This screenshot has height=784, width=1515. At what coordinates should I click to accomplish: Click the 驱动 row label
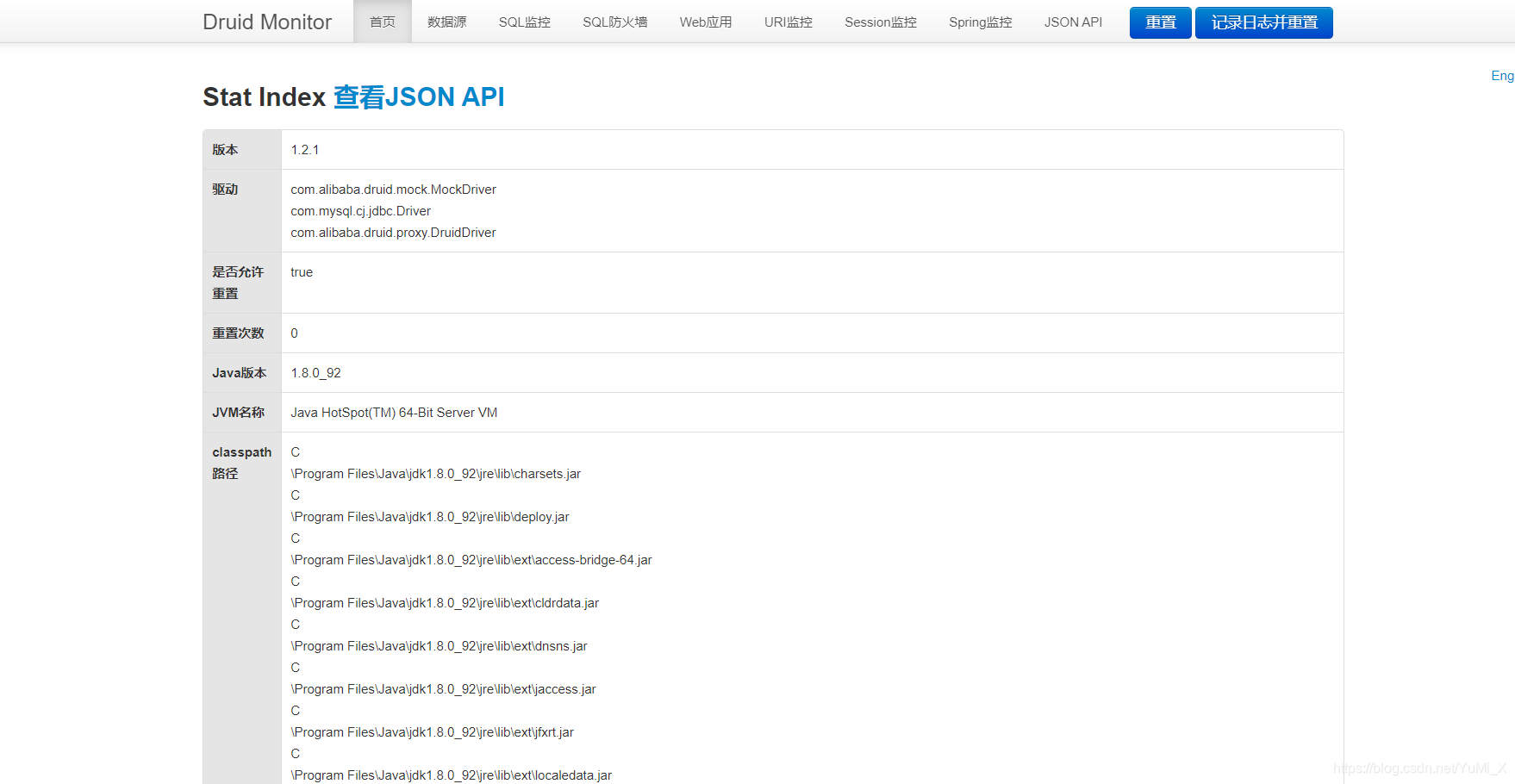pos(225,190)
